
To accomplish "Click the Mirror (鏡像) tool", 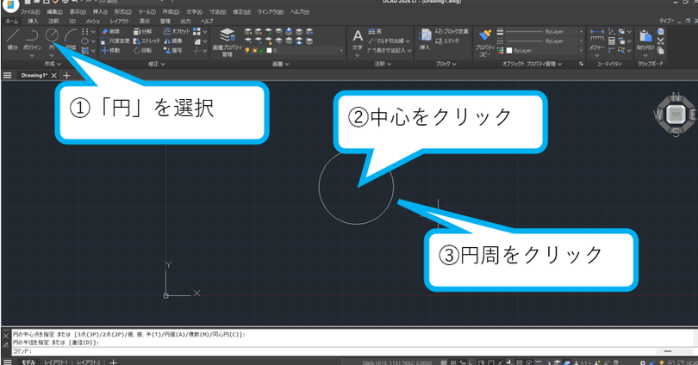I will click(173, 41).
